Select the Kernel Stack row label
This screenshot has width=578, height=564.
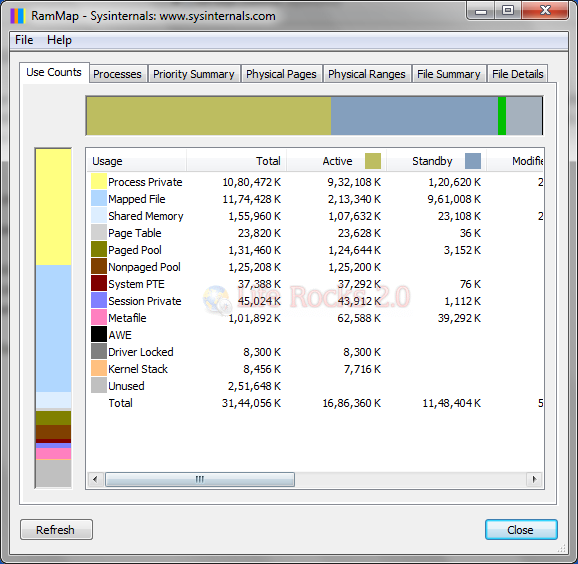tap(138, 369)
